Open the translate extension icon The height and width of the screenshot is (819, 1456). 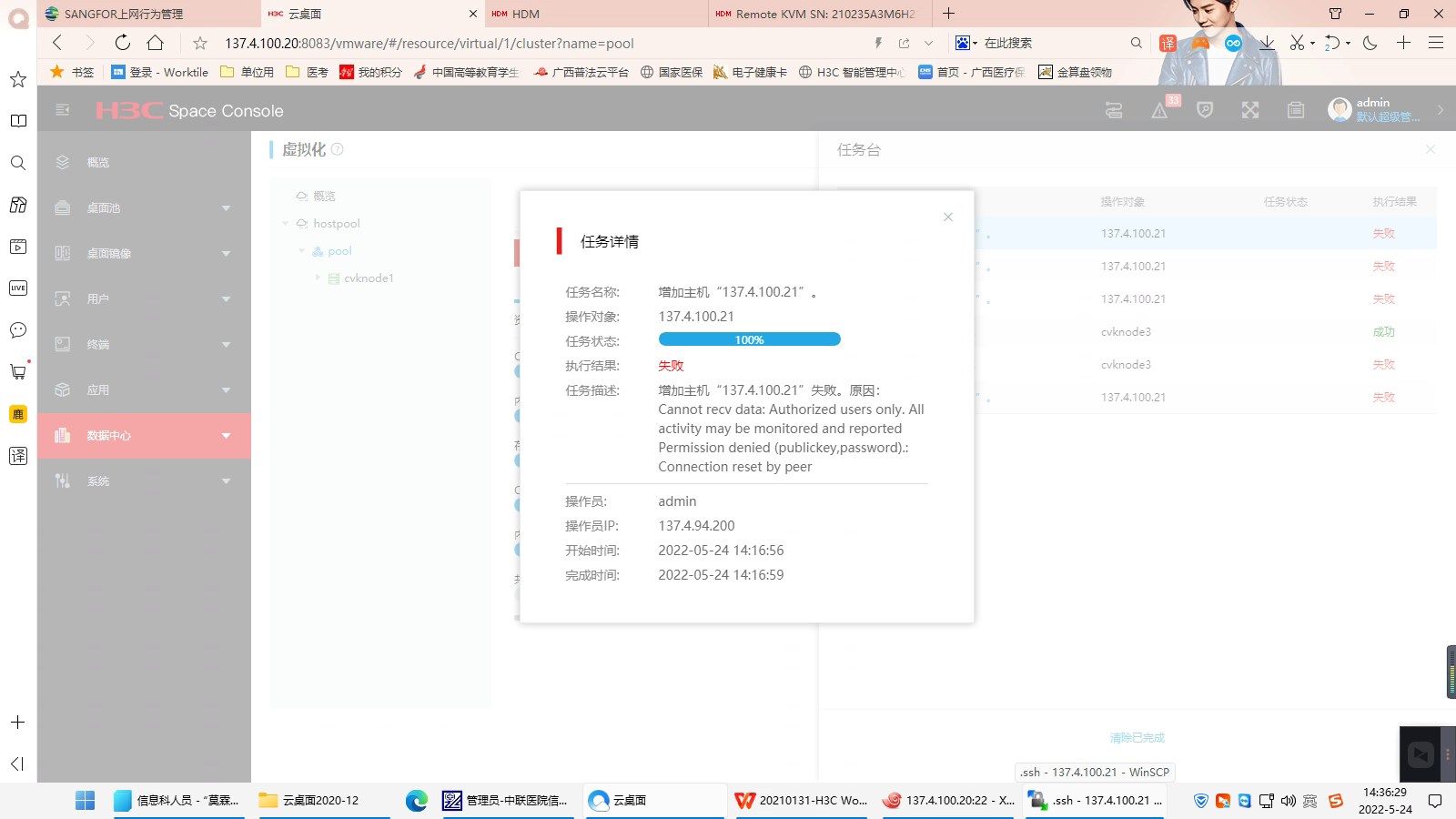[1168, 43]
